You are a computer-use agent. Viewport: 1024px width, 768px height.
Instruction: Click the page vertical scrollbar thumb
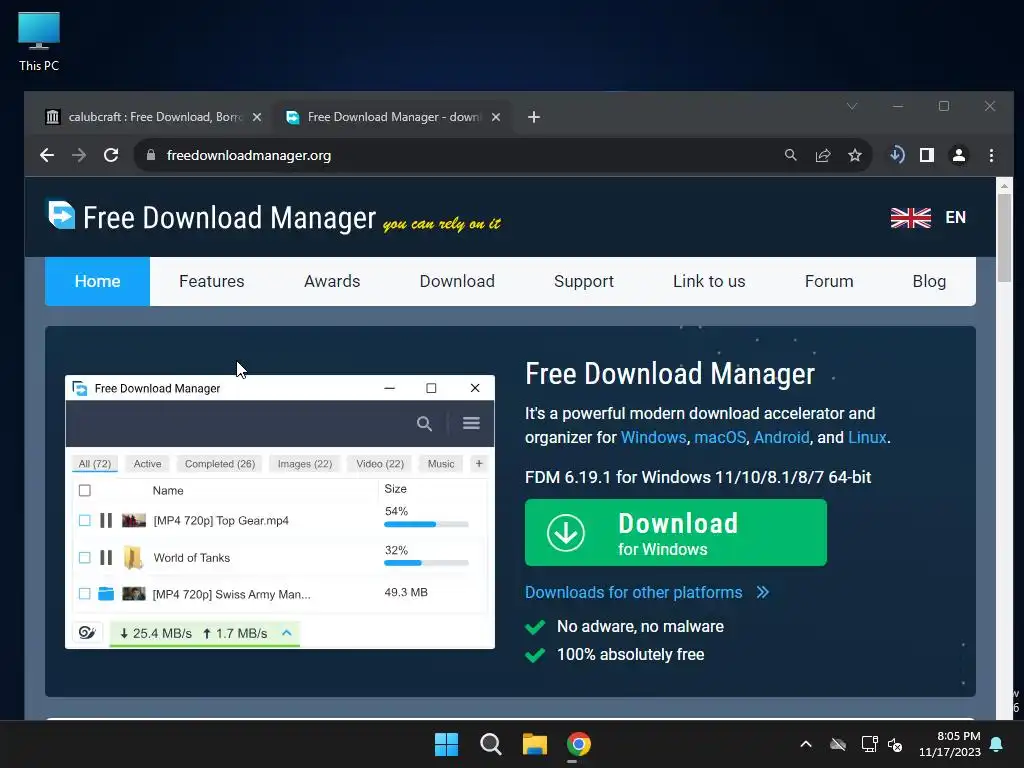point(1004,238)
